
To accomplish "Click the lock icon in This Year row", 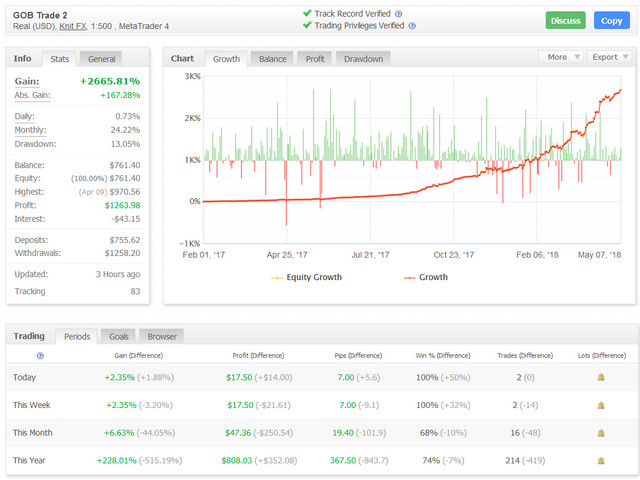I will (601, 461).
